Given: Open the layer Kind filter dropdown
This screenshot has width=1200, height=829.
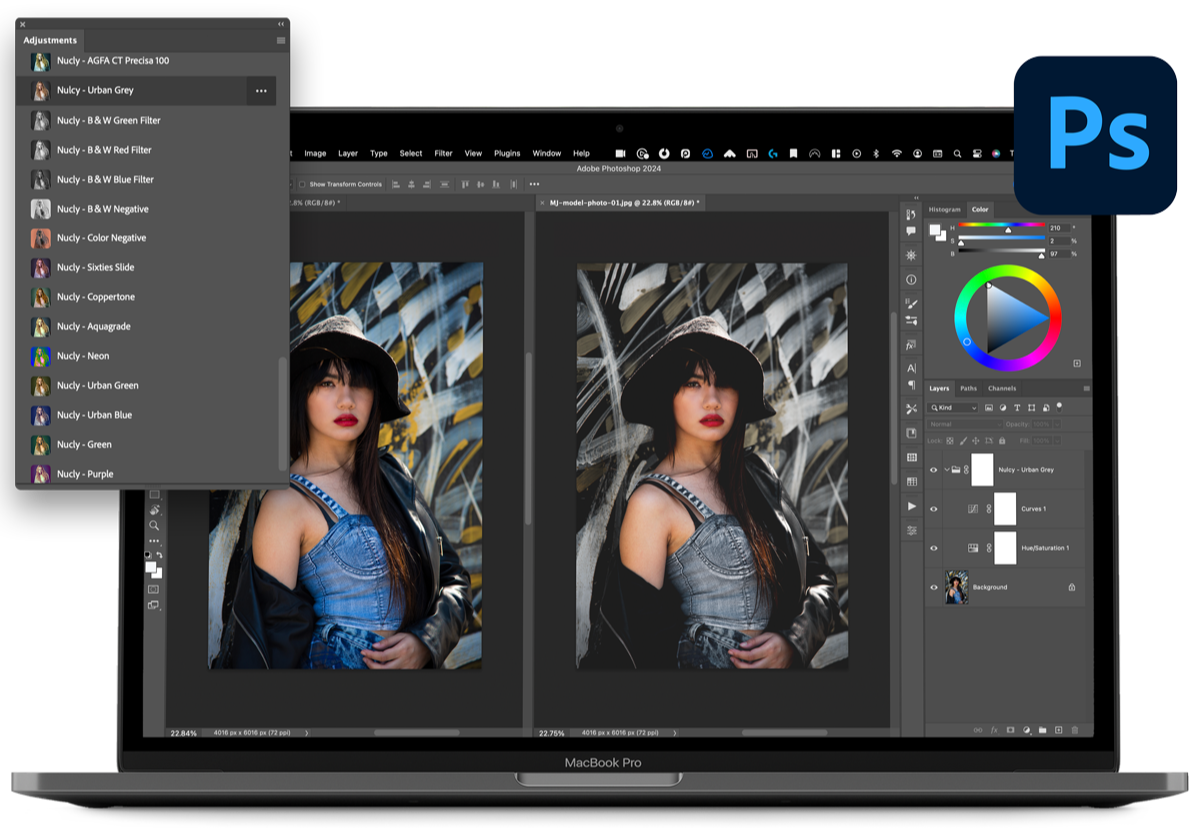Looking at the screenshot, I should tap(953, 408).
